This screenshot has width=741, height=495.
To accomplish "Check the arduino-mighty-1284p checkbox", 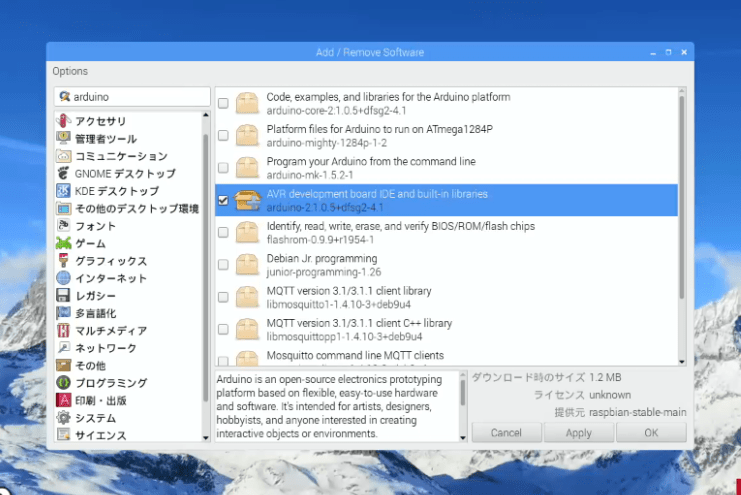I will pyautogui.click(x=223, y=135).
